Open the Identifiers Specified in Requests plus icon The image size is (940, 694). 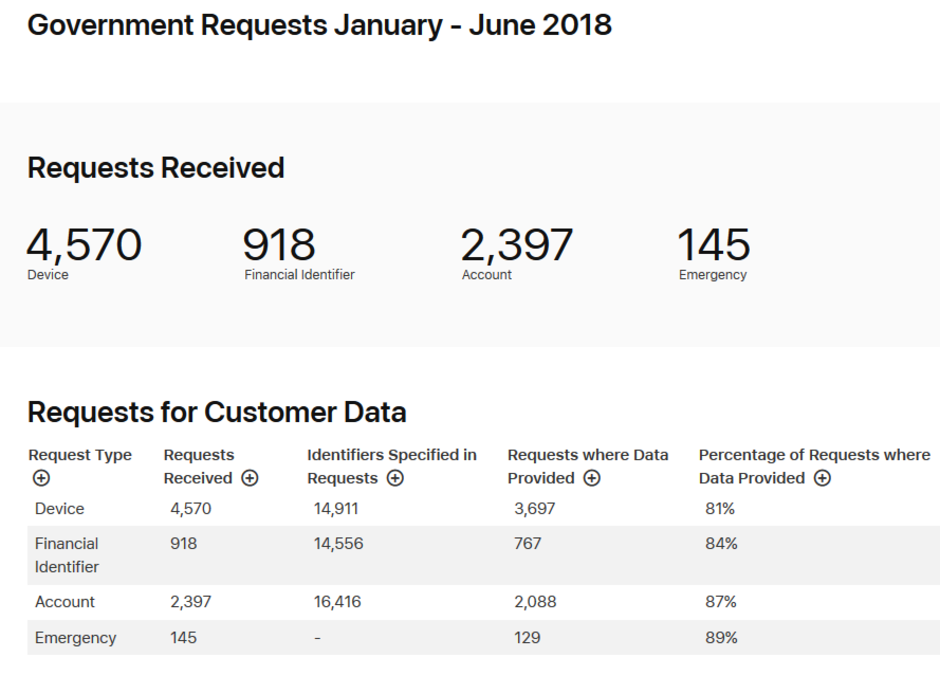[x=395, y=478]
